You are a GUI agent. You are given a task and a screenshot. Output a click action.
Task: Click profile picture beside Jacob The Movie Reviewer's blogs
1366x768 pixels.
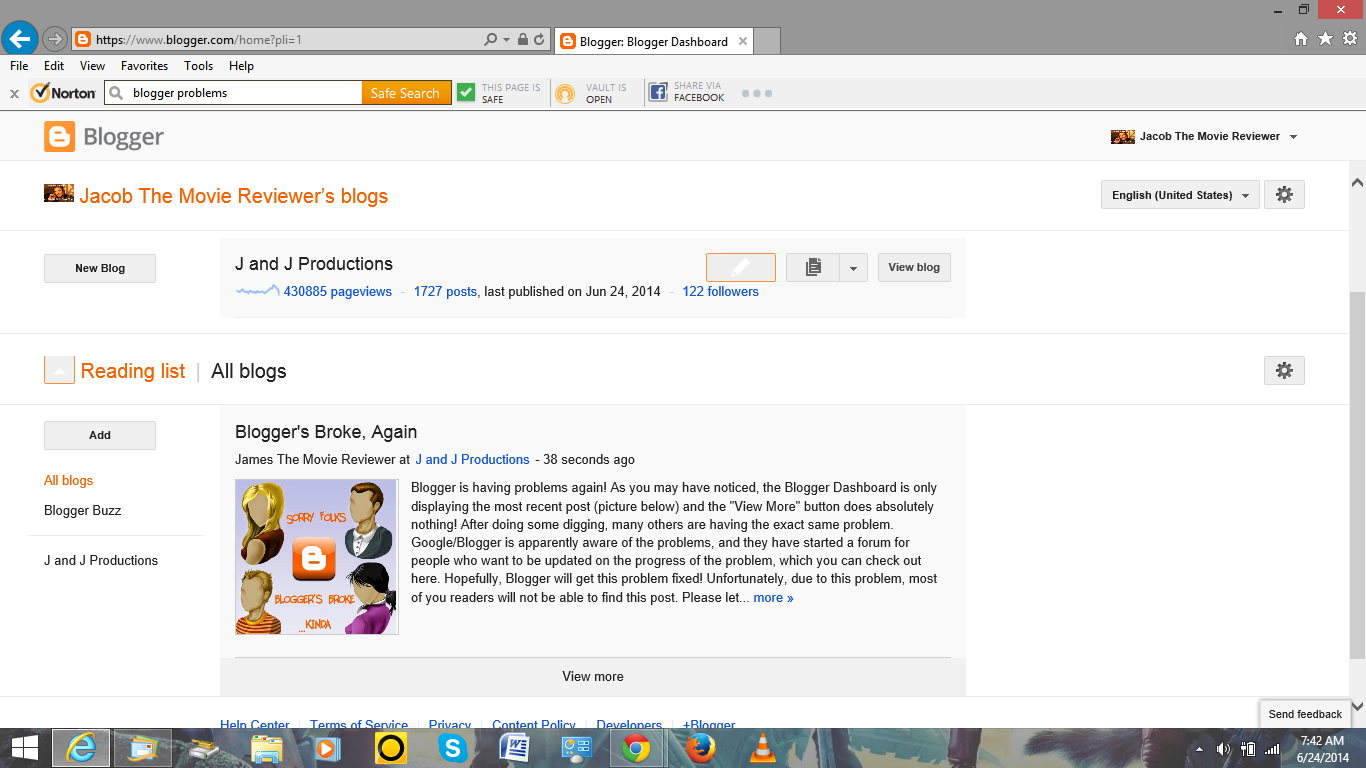point(59,193)
